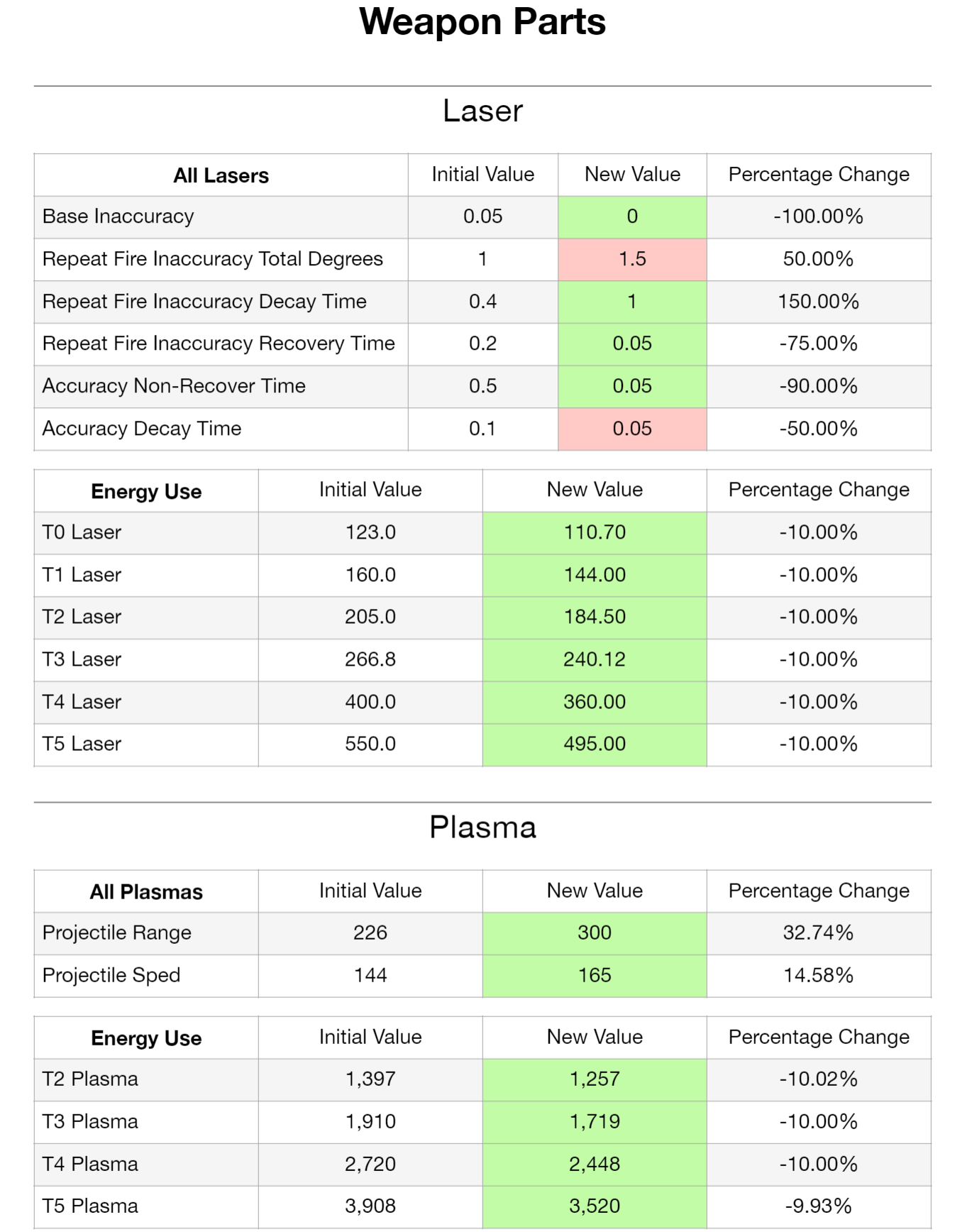This screenshot has height=1232, width=972.
Task: Click the -9.93% percentage change for T5 Plasma
Action: pyautogui.click(x=818, y=1206)
